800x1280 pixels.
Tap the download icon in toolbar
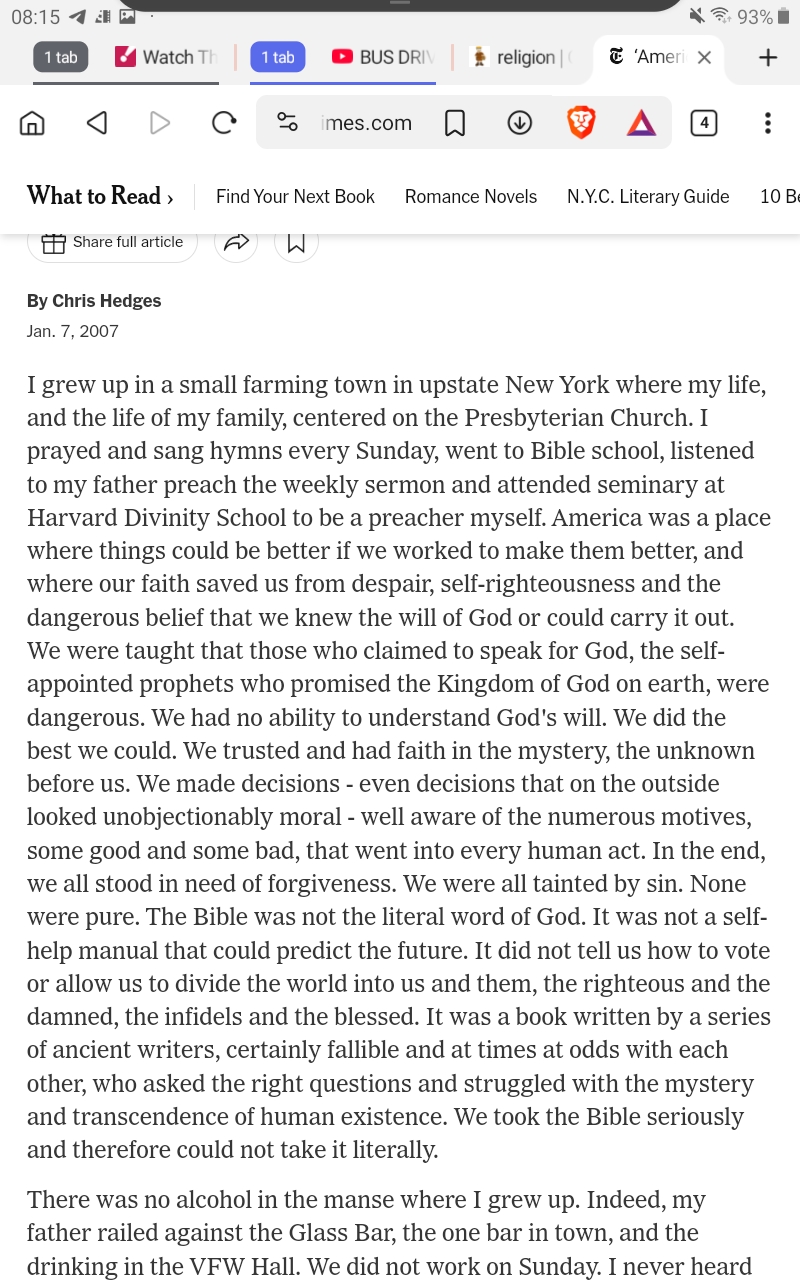coord(519,123)
